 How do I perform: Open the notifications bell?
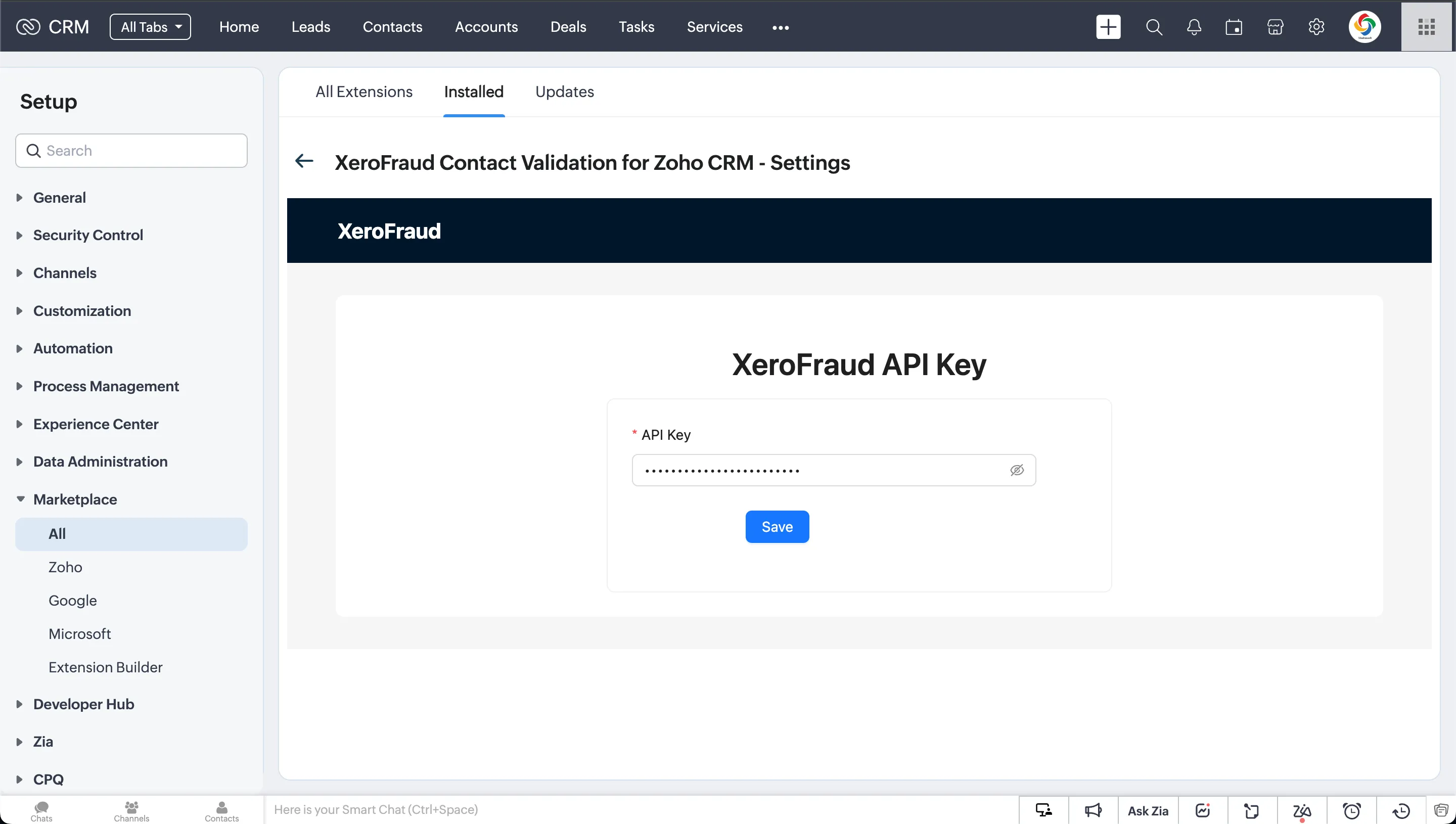pos(1194,27)
